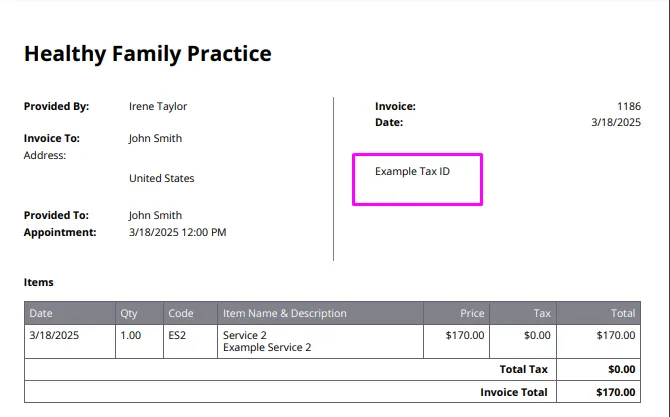Viewport: 670px width, 417px height.
Task: Click the invoice date 3/18/2025 value
Action: (x=616, y=122)
